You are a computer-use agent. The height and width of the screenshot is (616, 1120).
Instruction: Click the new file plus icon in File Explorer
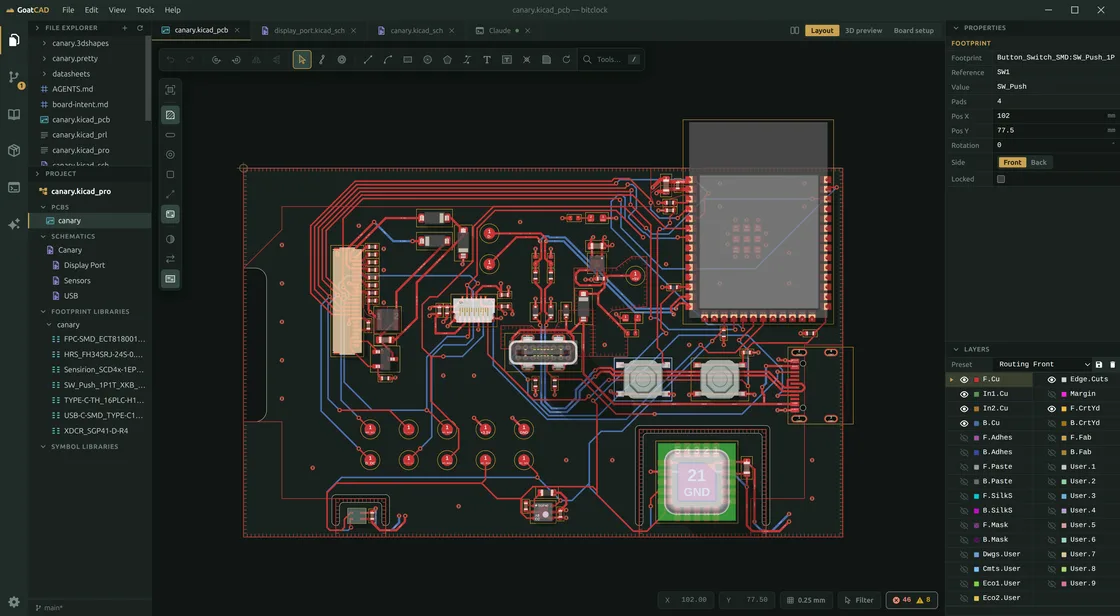[124, 28]
